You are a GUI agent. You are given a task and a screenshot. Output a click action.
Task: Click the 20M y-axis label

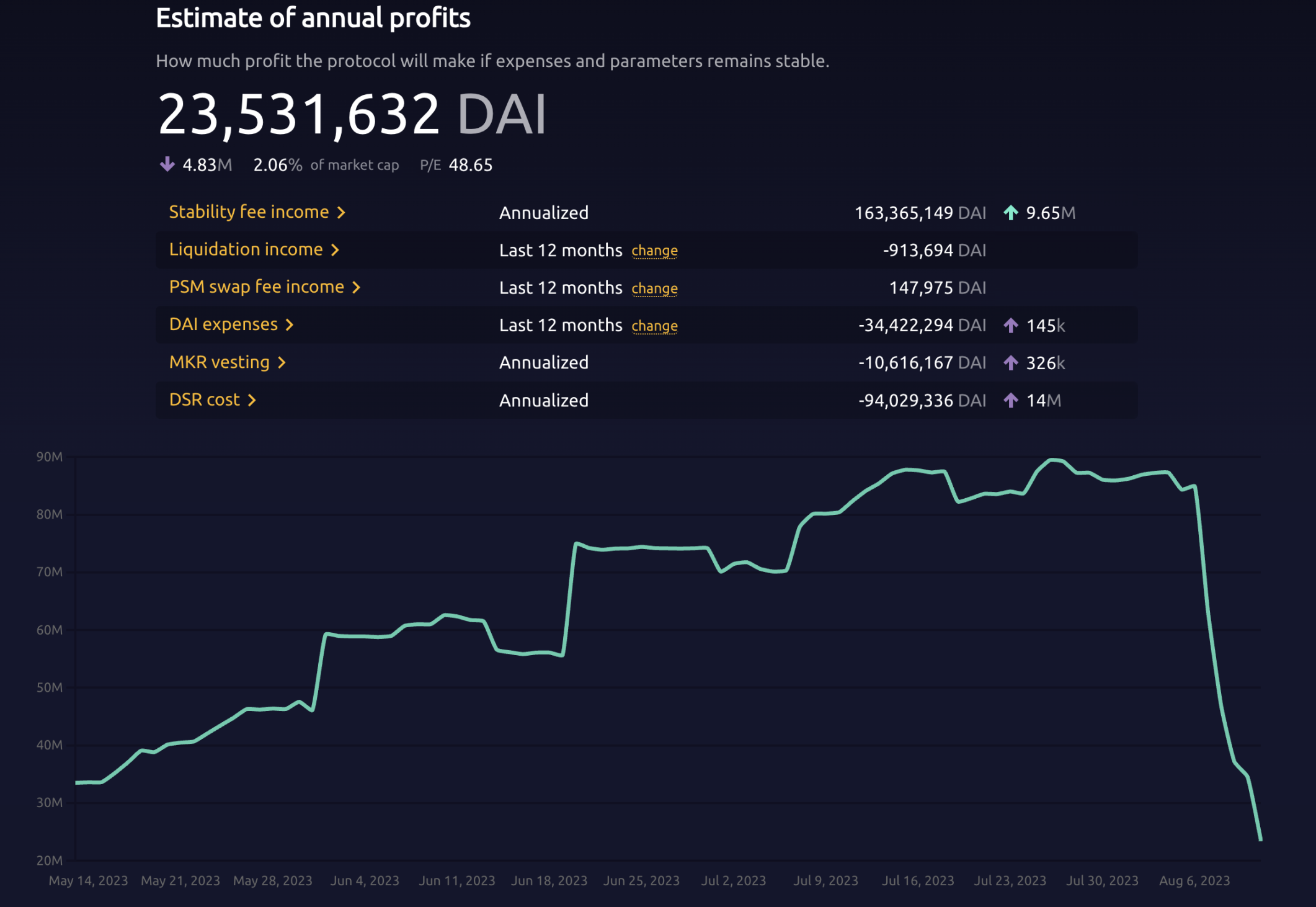point(50,860)
